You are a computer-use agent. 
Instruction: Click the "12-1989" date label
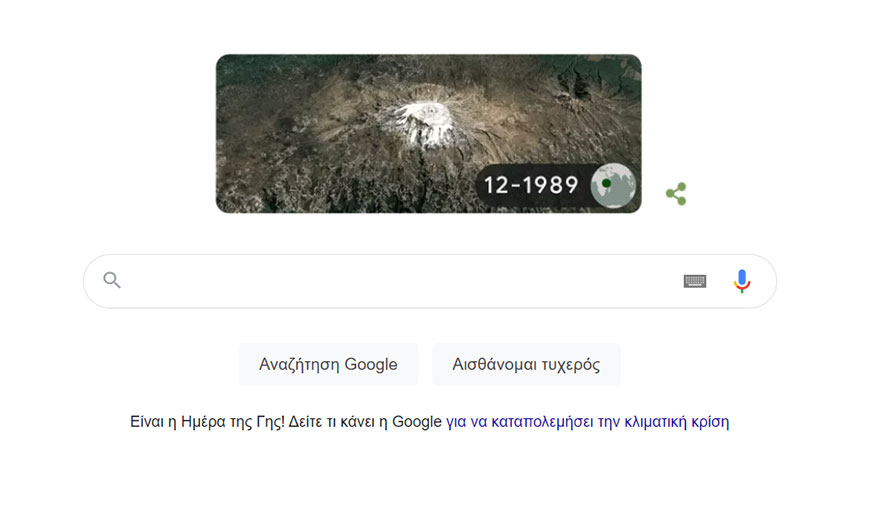(x=531, y=185)
